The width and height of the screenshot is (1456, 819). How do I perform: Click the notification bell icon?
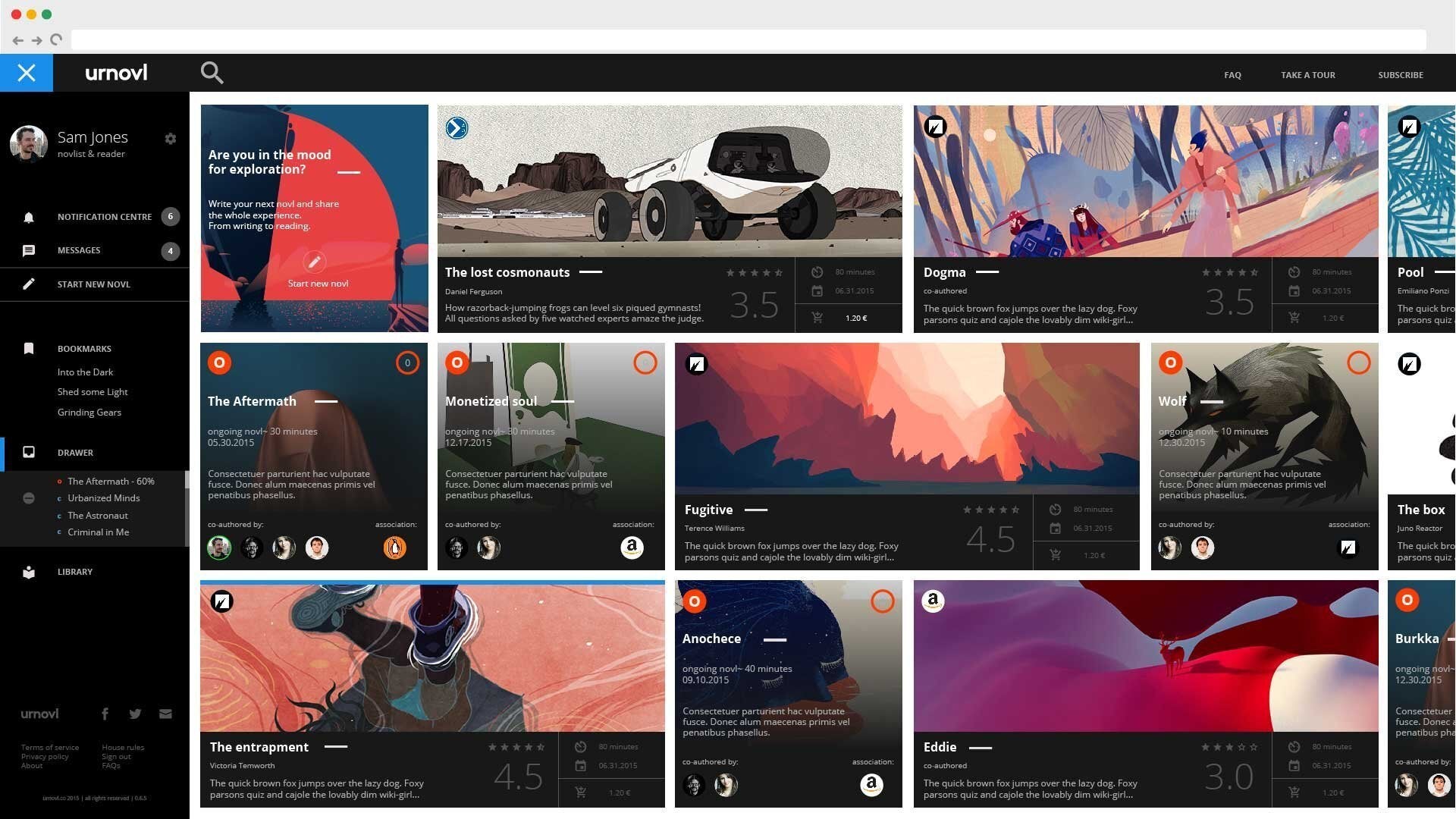click(29, 218)
